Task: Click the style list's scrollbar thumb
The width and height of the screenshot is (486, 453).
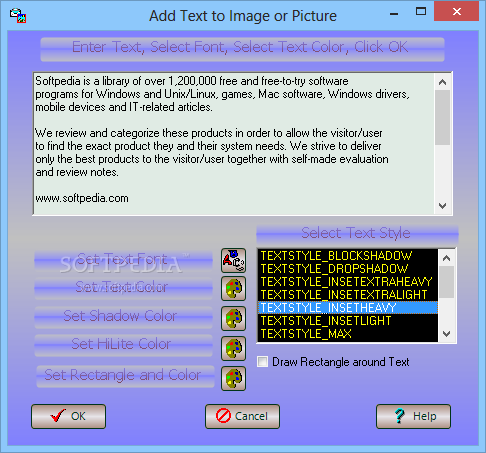Action: pos(447,282)
